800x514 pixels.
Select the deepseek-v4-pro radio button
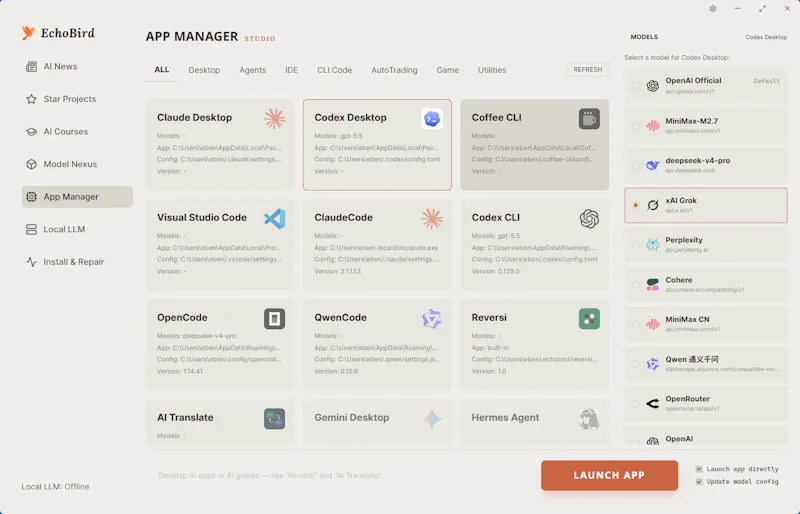coord(635,165)
